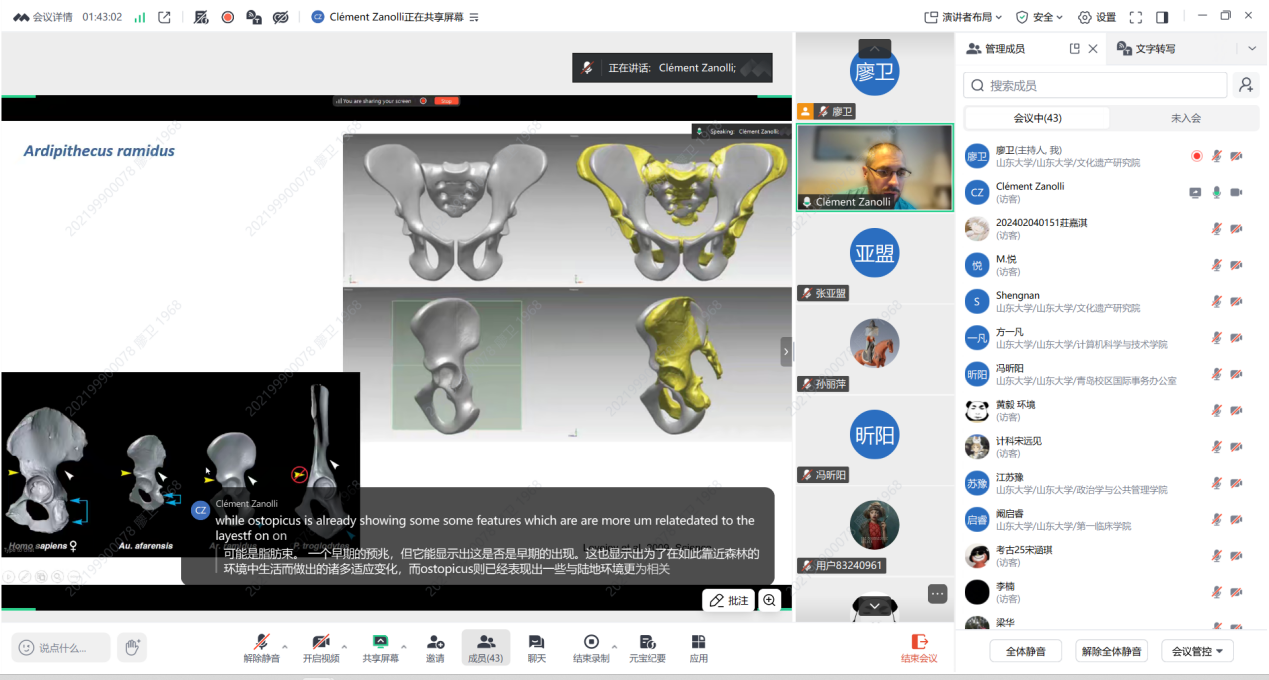The width and height of the screenshot is (1269, 680).
Task: Click the crossed-out eye icon in top bar
Action: pos(281,17)
